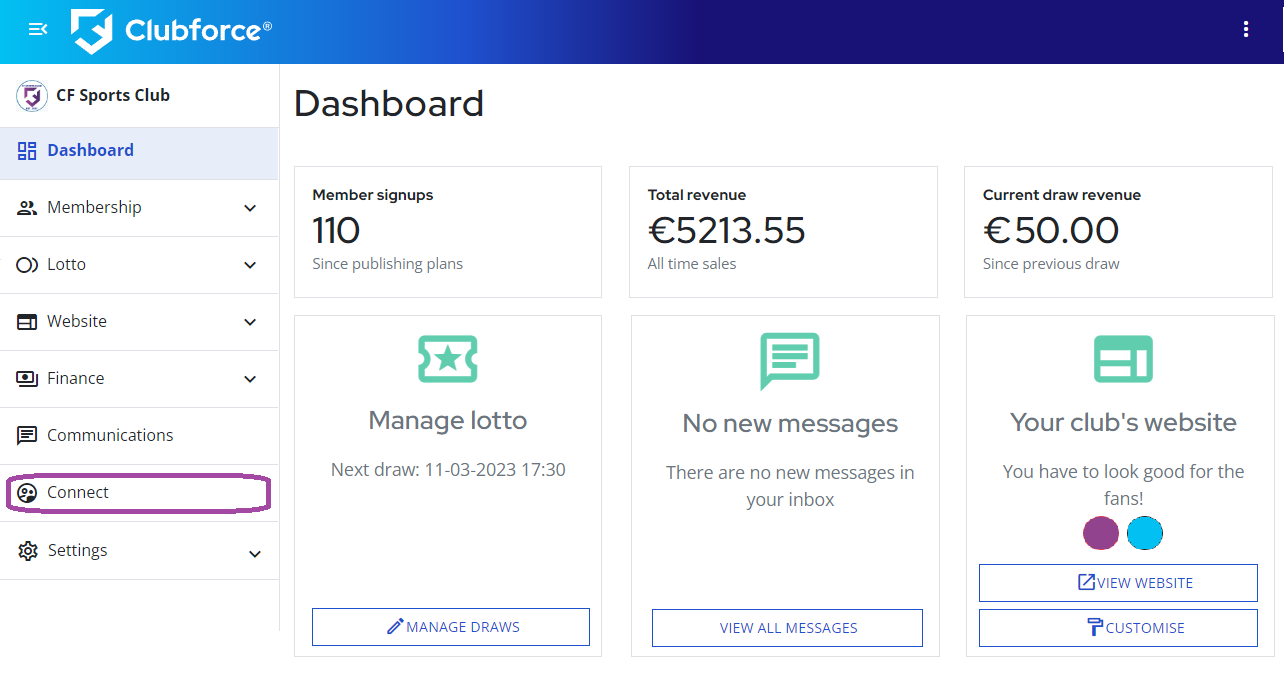This screenshot has height=694, width=1284.
Task: Open the three-dot more options menu
Action: [x=1246, y=30]
